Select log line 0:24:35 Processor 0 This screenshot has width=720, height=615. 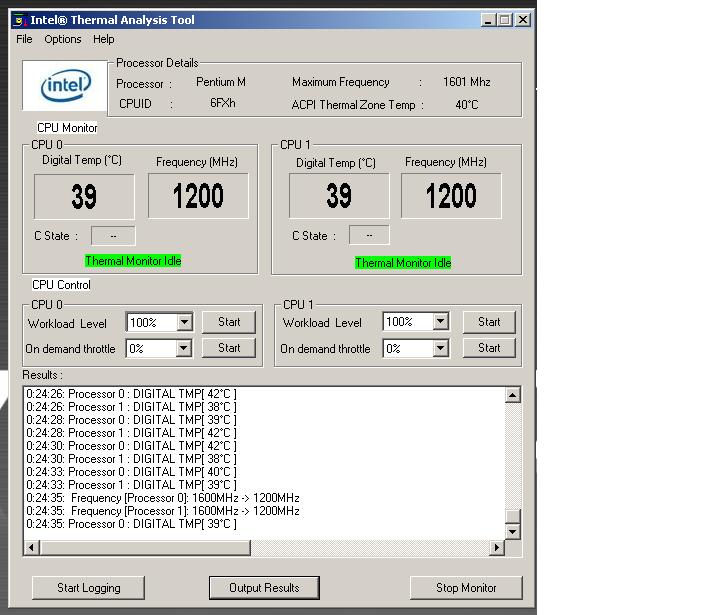click(131, 524)
